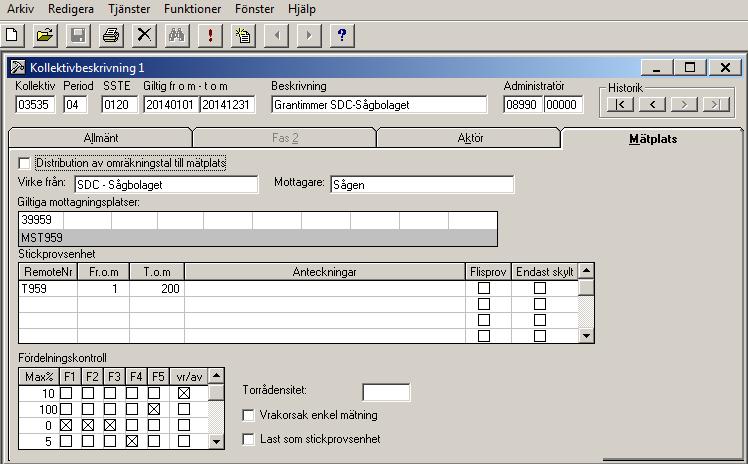Click T.o.m cell value 200

[x=157, y=289]
